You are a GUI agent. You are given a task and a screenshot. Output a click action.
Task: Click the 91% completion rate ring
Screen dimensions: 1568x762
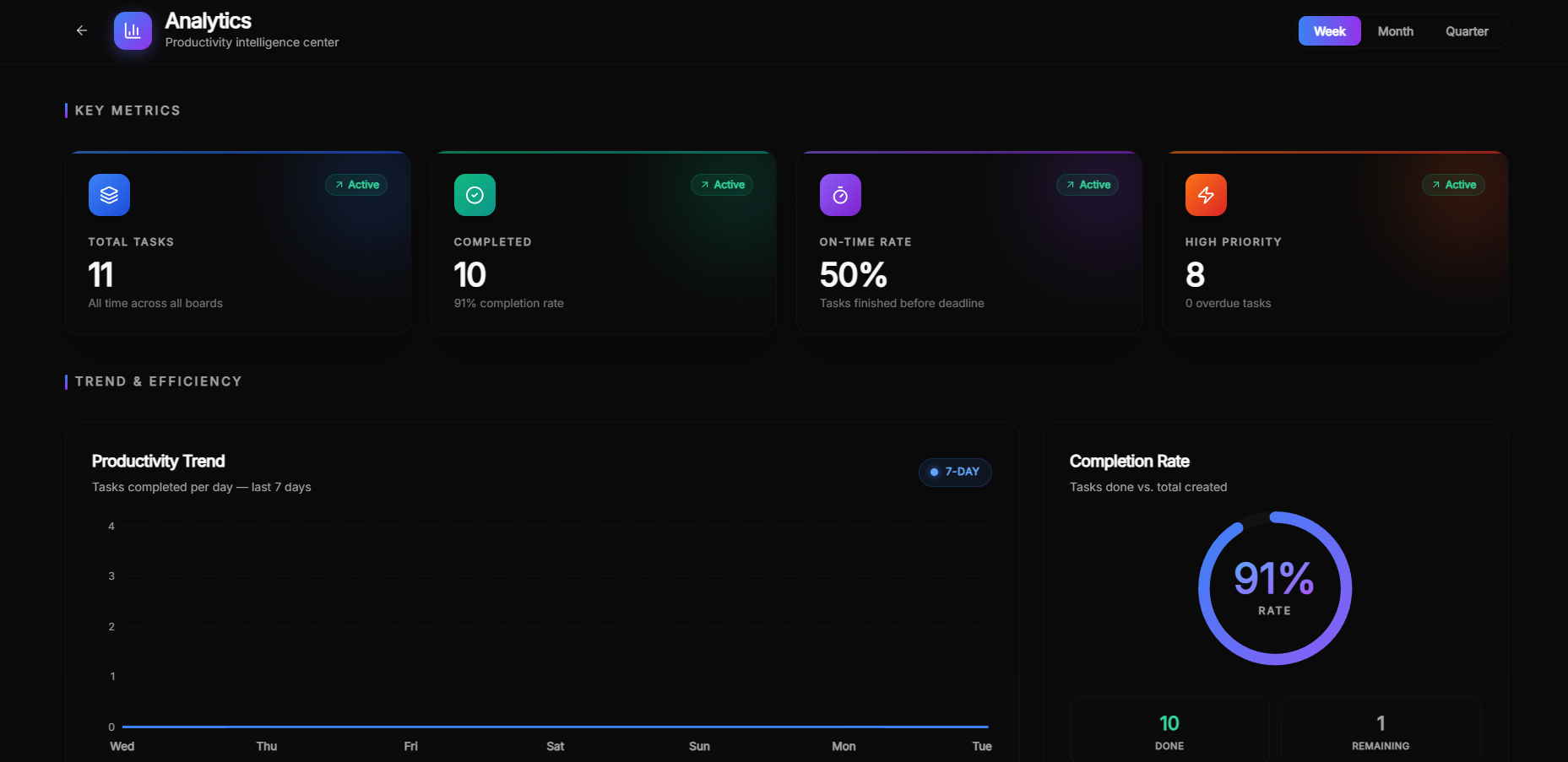(1275, 588)
